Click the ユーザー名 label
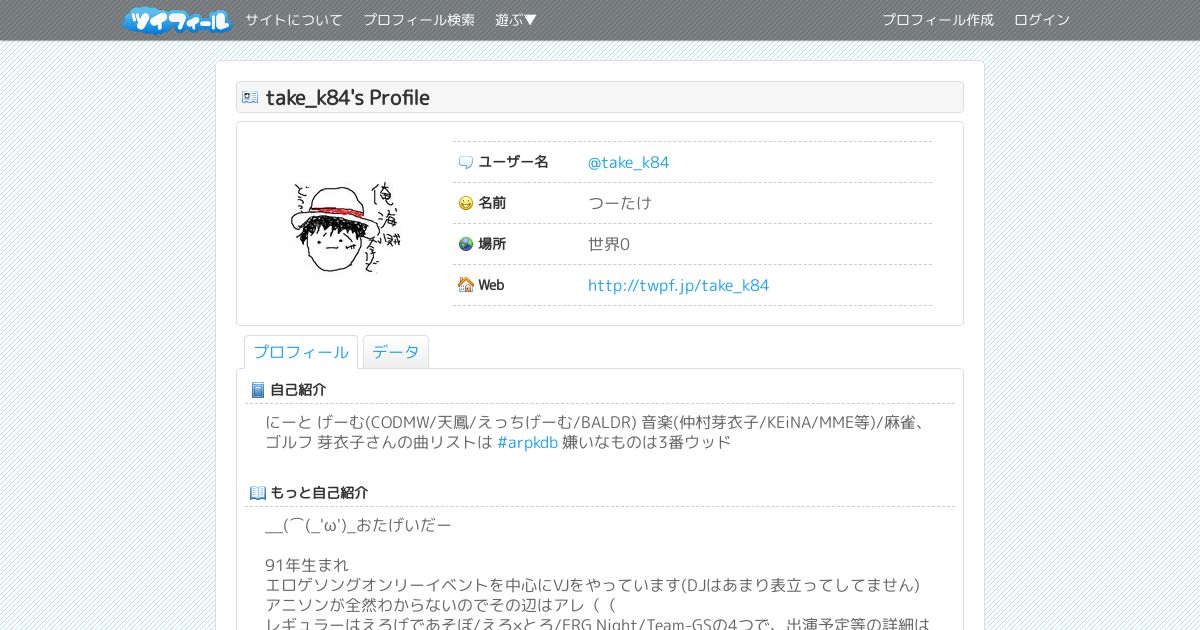 pyautogui.click(x=513, y=162)
